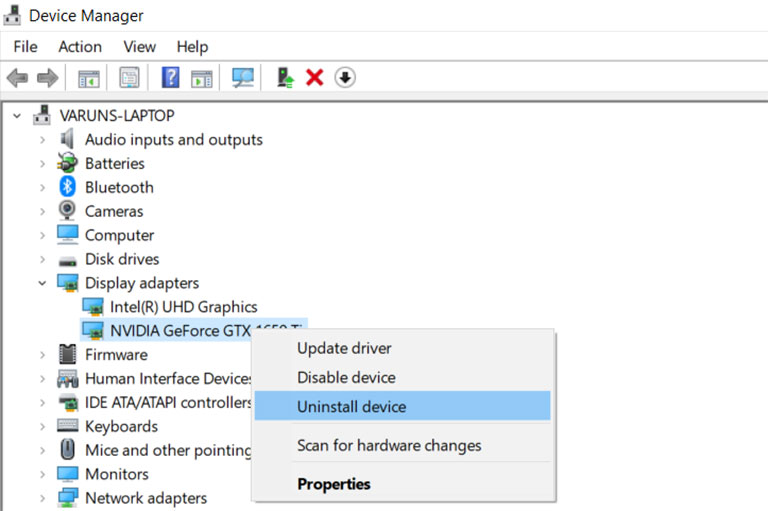The width and height of the screenshot is (768, 511).
Task: Select Uninstall device in context menu
Action: (x=403, y=406)
